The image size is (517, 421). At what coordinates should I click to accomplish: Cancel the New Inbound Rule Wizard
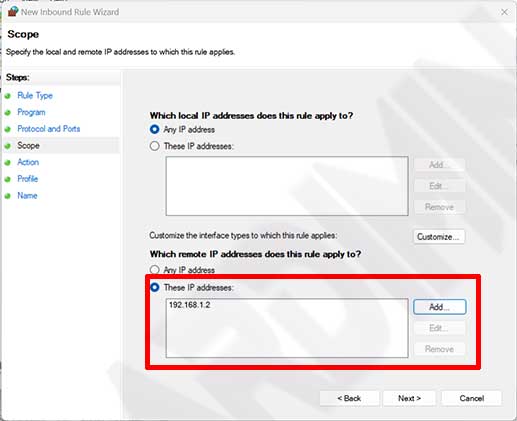pos(471,398)
